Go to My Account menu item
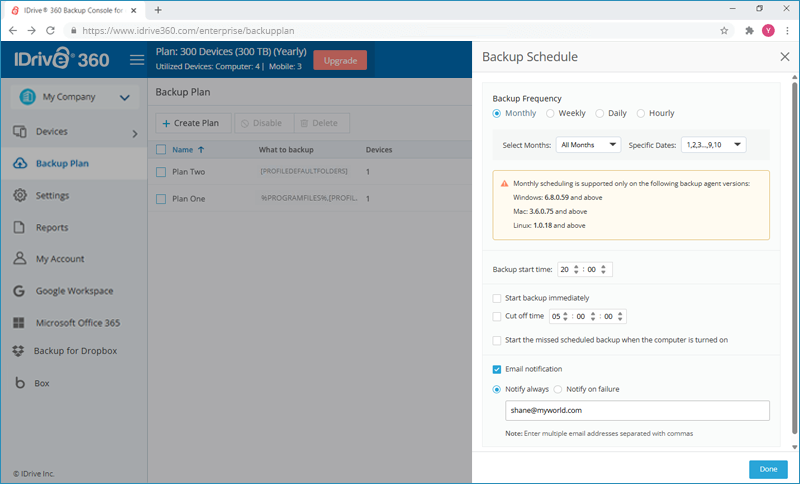This screenshot has height=484, width=800. [x=60, y=259]
